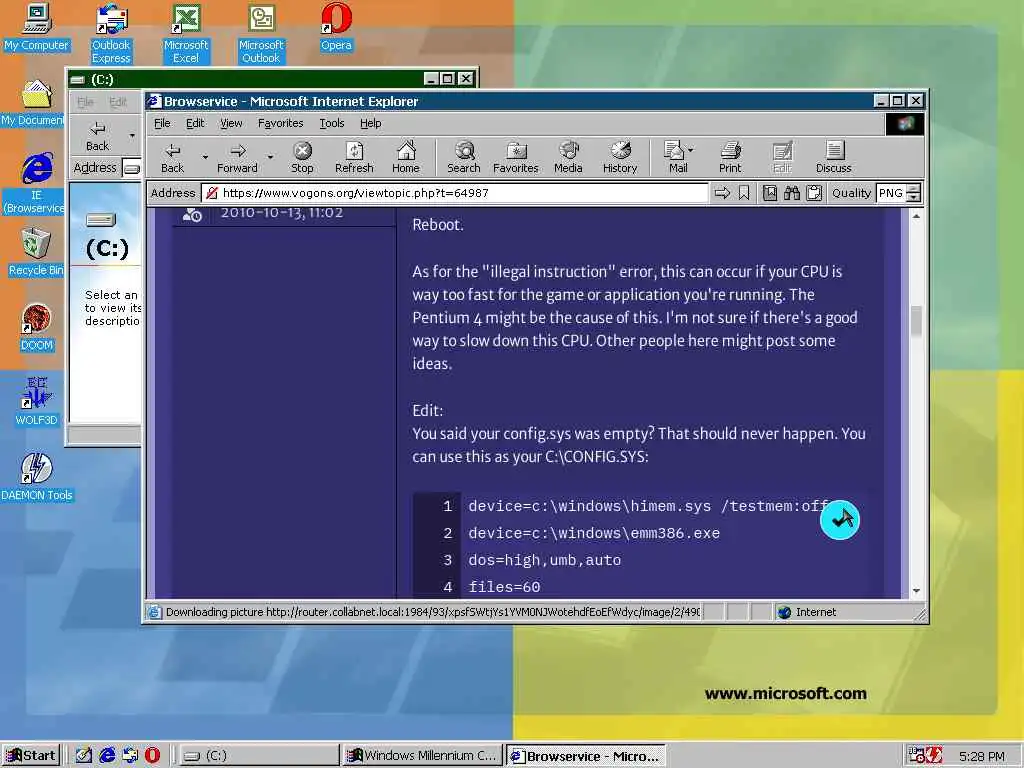The height and width of the screenshot is (768, 1024).
Task: Click the Discuss toolbar button
Action: pos(833,157)
